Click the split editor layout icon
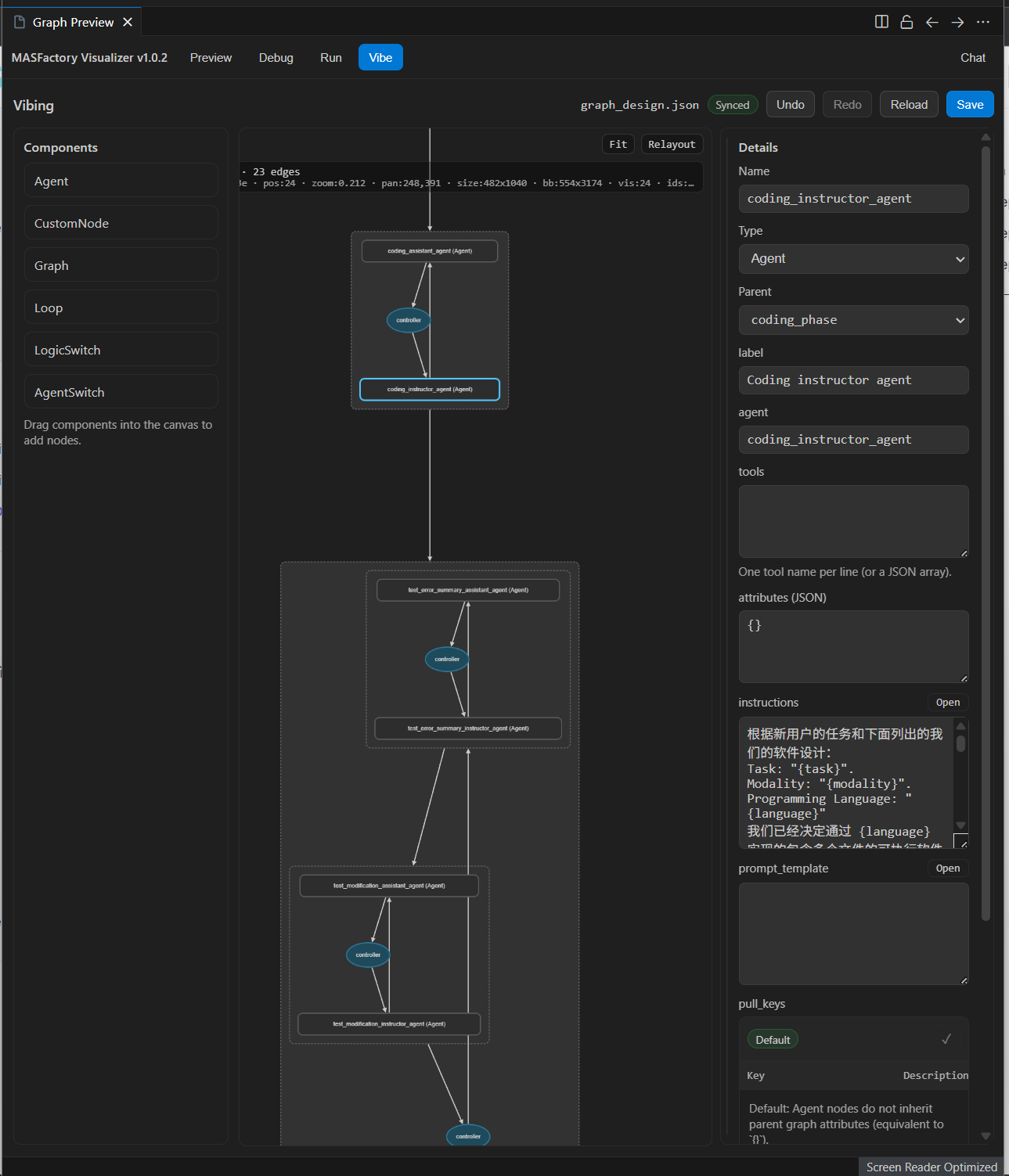 point(881,22)
